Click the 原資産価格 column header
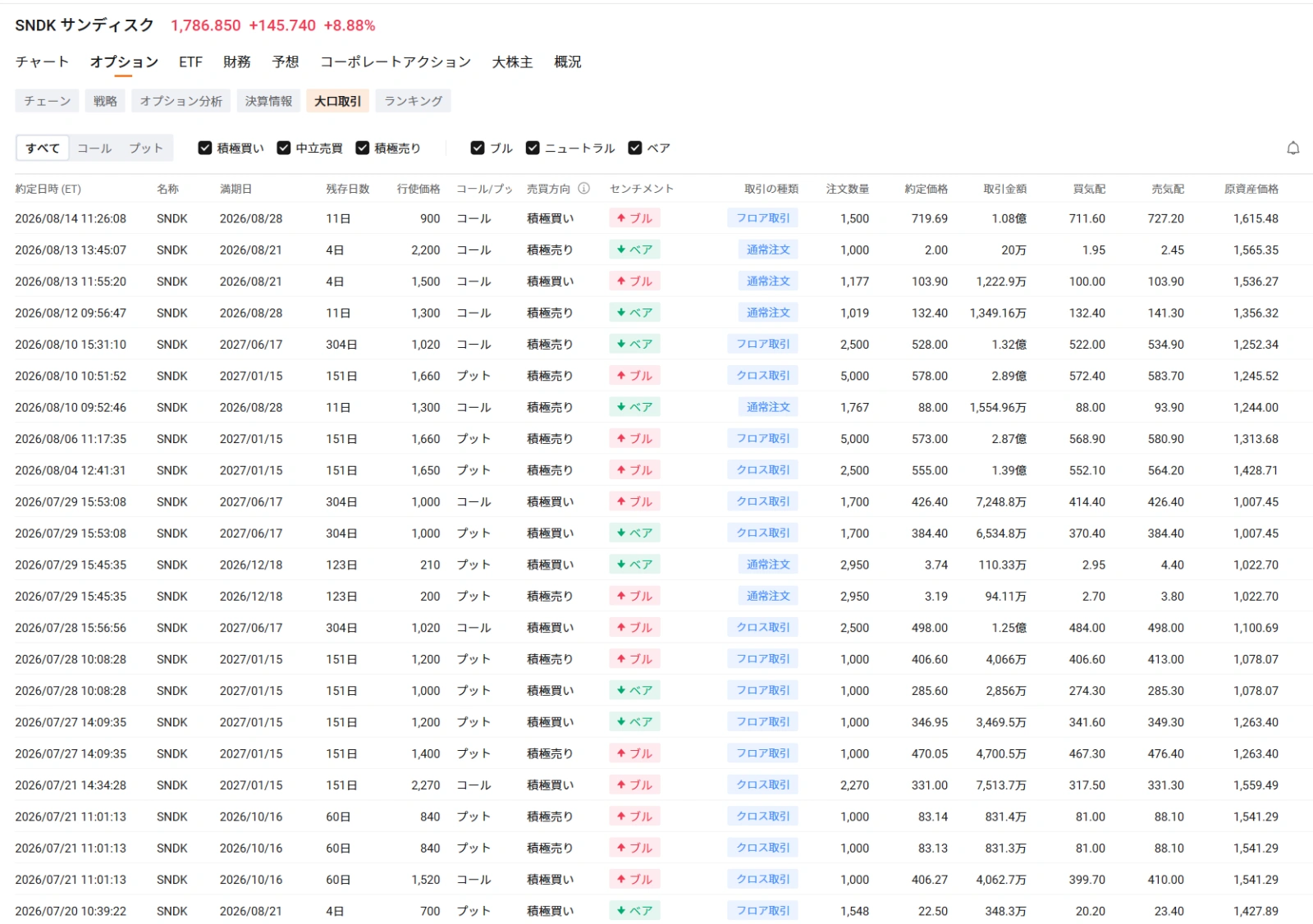 point(1251,189)
